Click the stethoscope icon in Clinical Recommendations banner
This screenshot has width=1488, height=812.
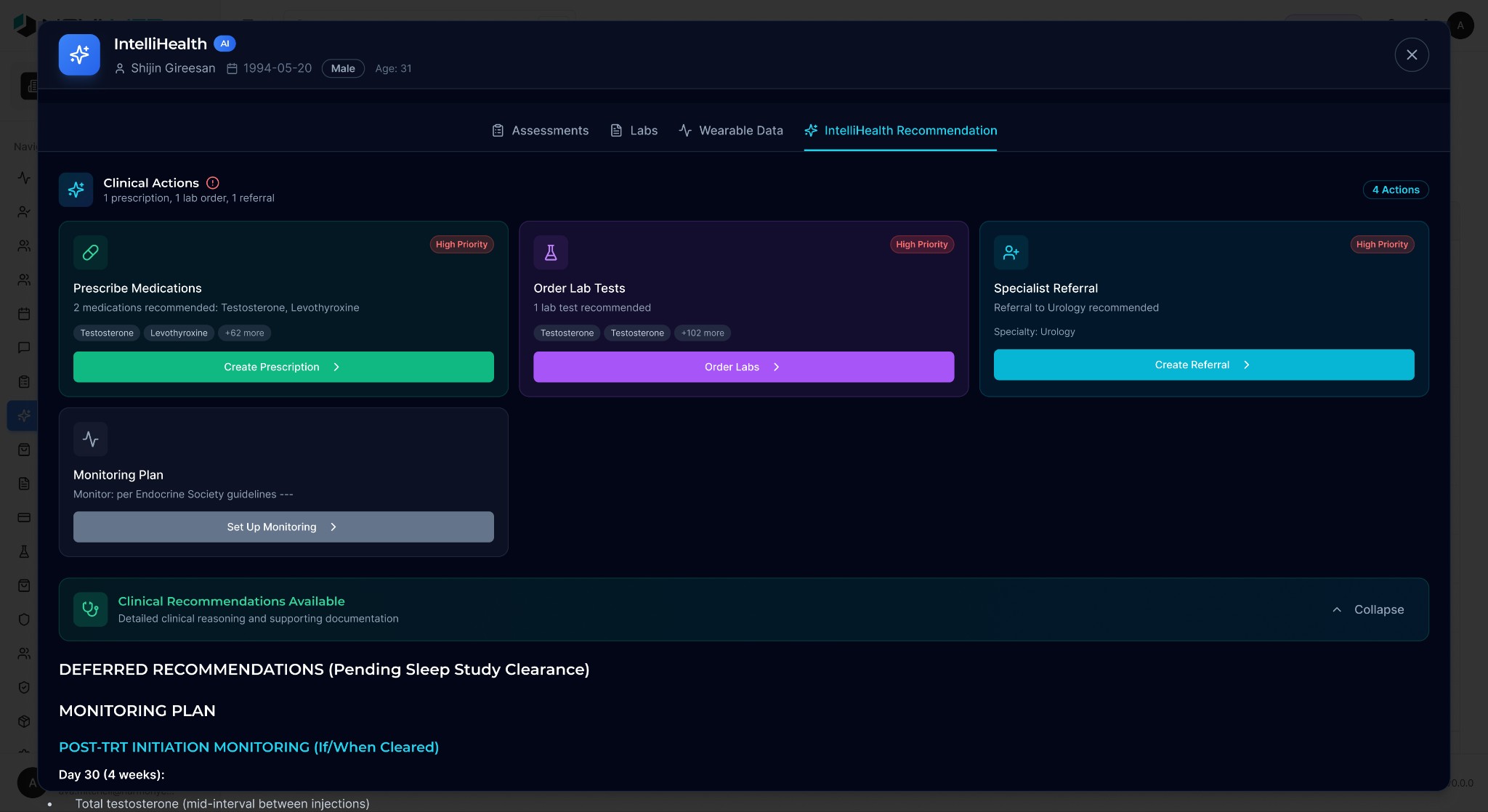(91, 609)
